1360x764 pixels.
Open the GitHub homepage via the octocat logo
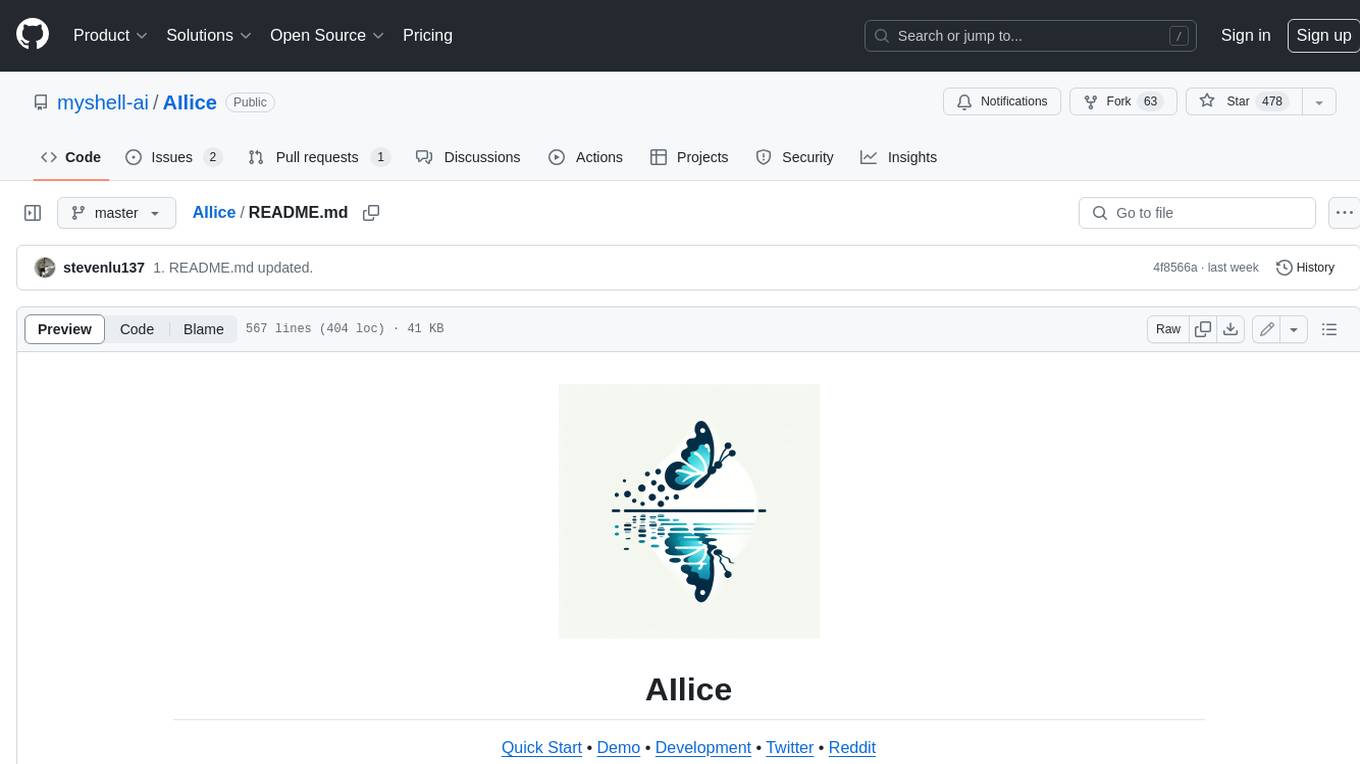33,35
